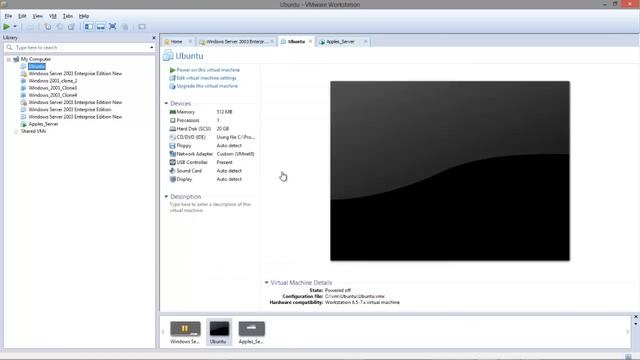Screen dimensions: 640x360
Task: Open the Tabs menu
Action: (68, 16)
